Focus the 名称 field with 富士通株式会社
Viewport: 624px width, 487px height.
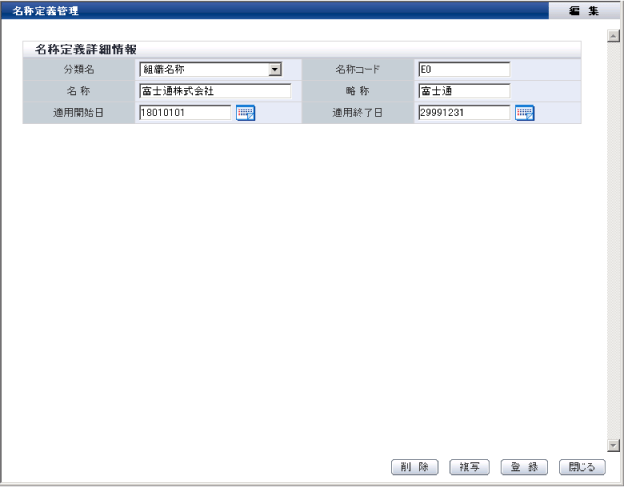(x=215, y=91)
